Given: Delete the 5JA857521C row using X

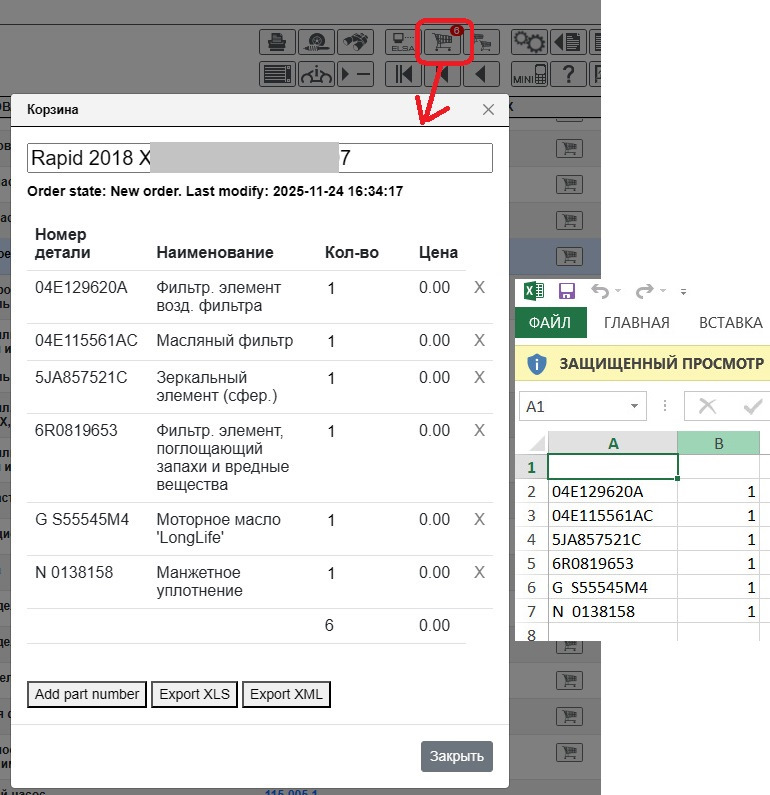Looking at the screenshot, I should (480, 377).
